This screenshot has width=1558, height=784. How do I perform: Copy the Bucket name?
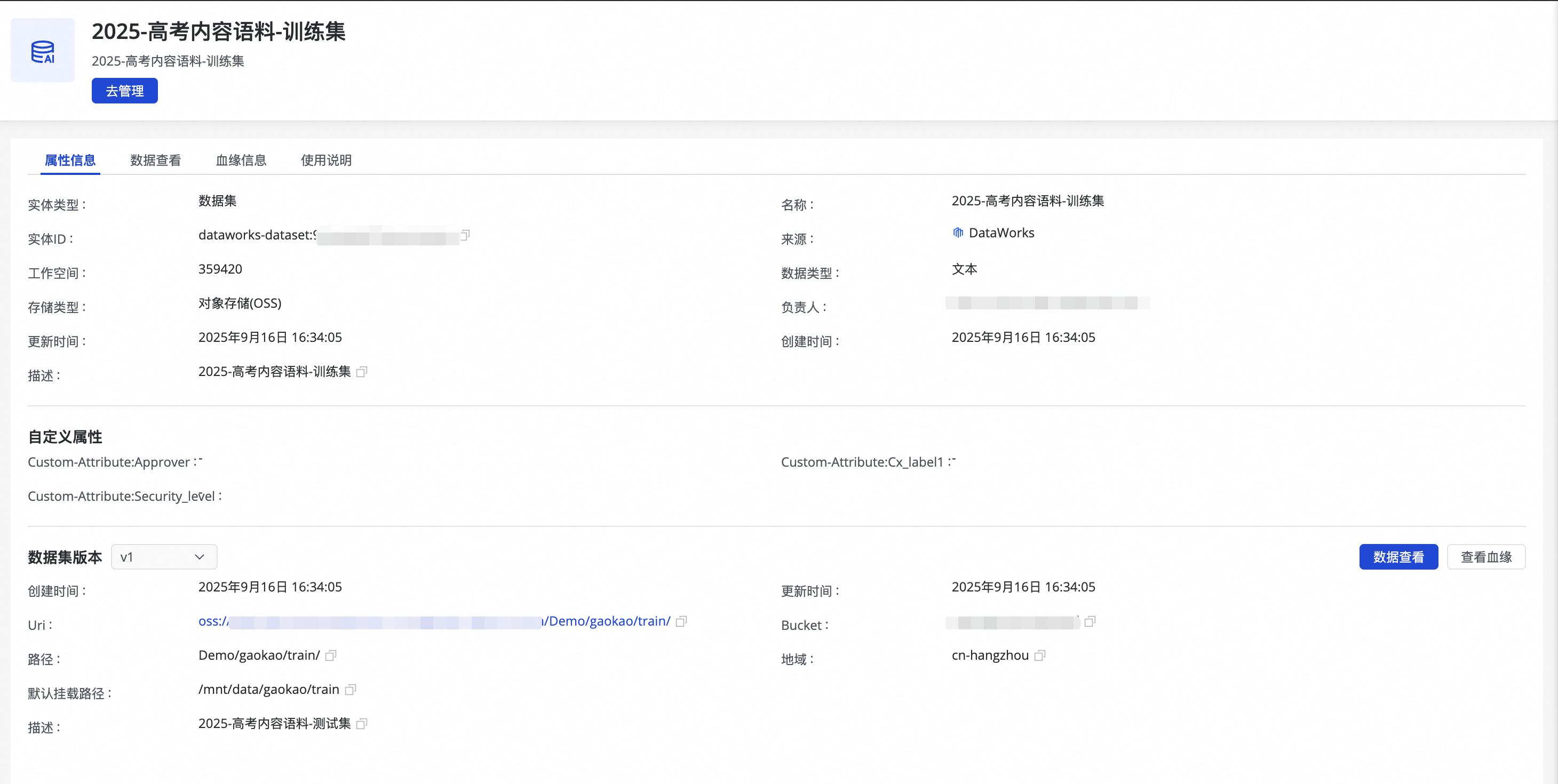pyautogui.click(x=1090, y=621)
